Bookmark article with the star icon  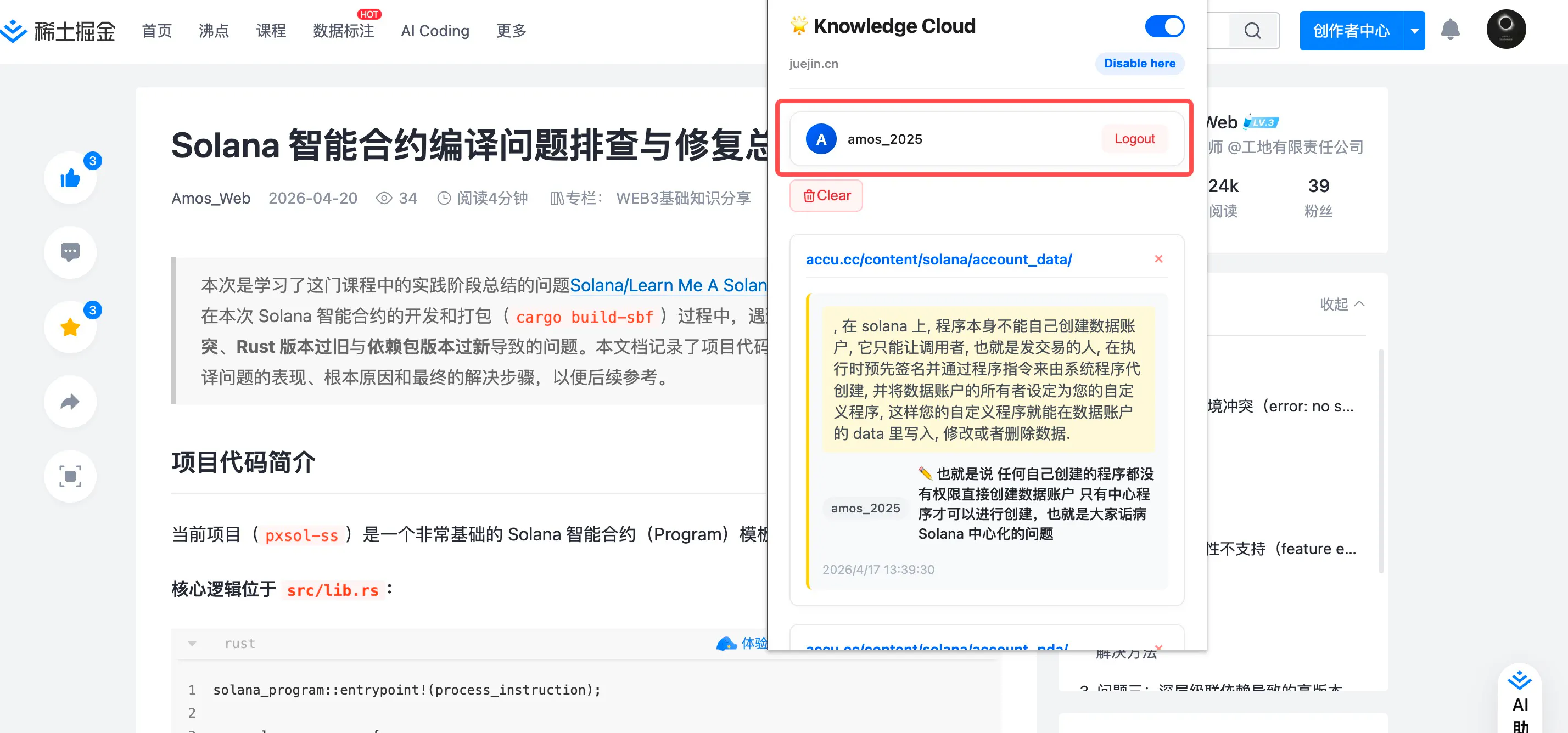pos(70,326)
